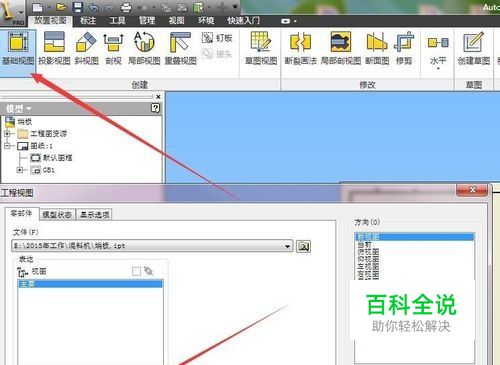Click the 创建草图 create sketch tool
The height and width of the screenshot is (365, 500).
473,48
